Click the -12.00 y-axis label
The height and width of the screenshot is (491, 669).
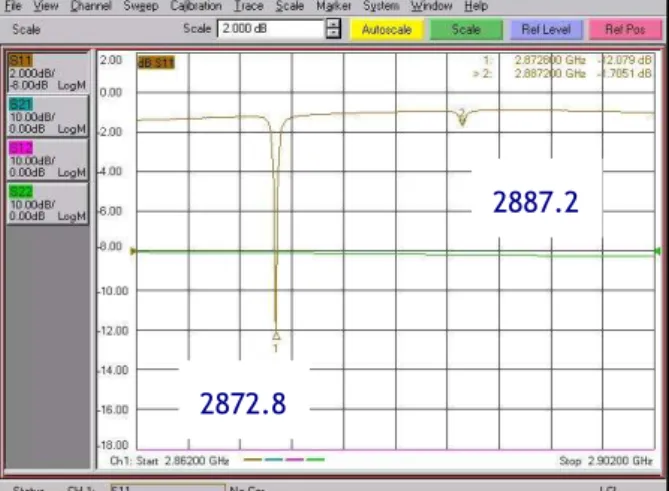click(x=113, y=331)
